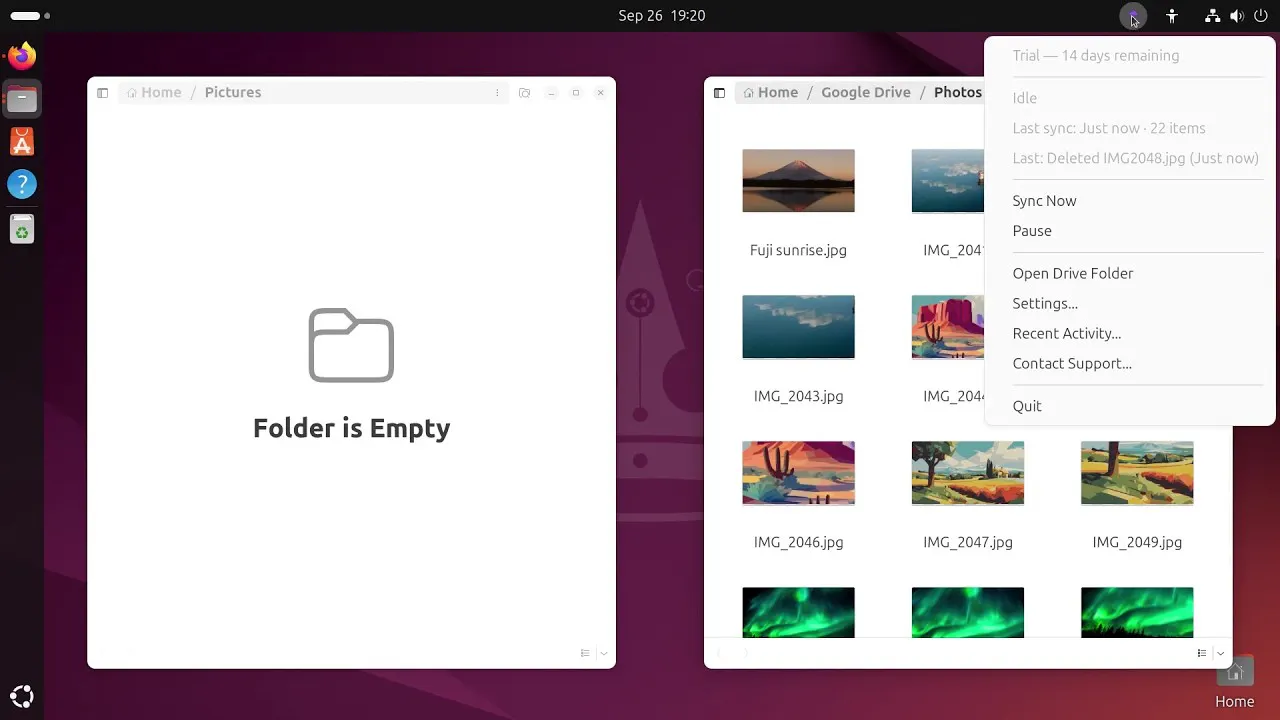Click the IMG_2046.jpg file name
The height and width of the screenshot is (720, 1280).
pos(798,543)
